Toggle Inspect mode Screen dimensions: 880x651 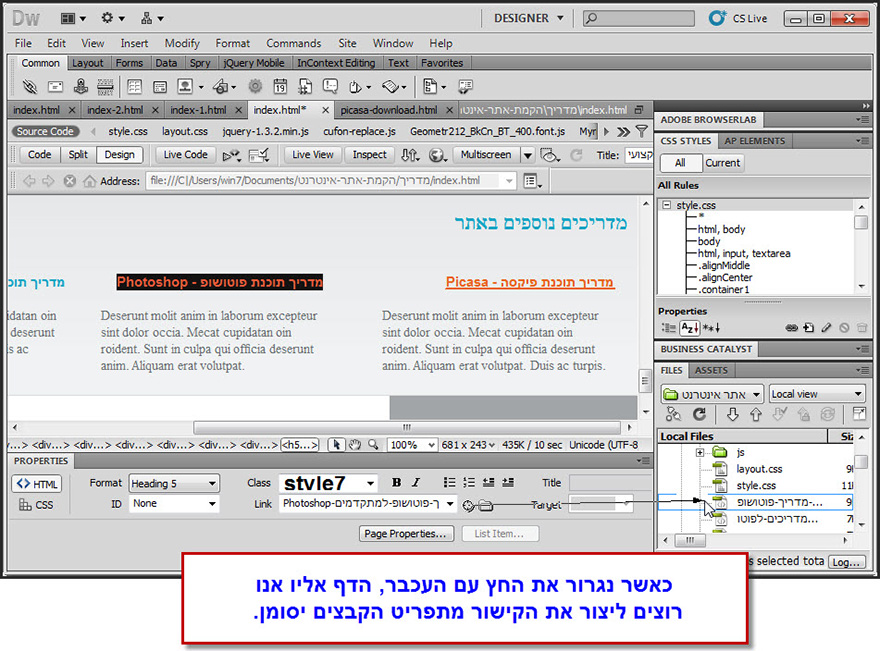click(369, 155)
